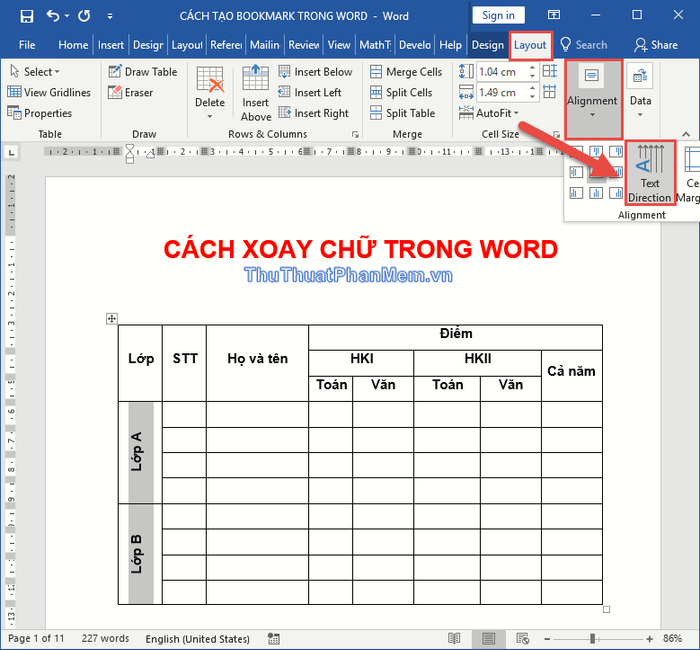Open the Insert ribbon tab
Screen dimensions: 700x650
point(111,45)
